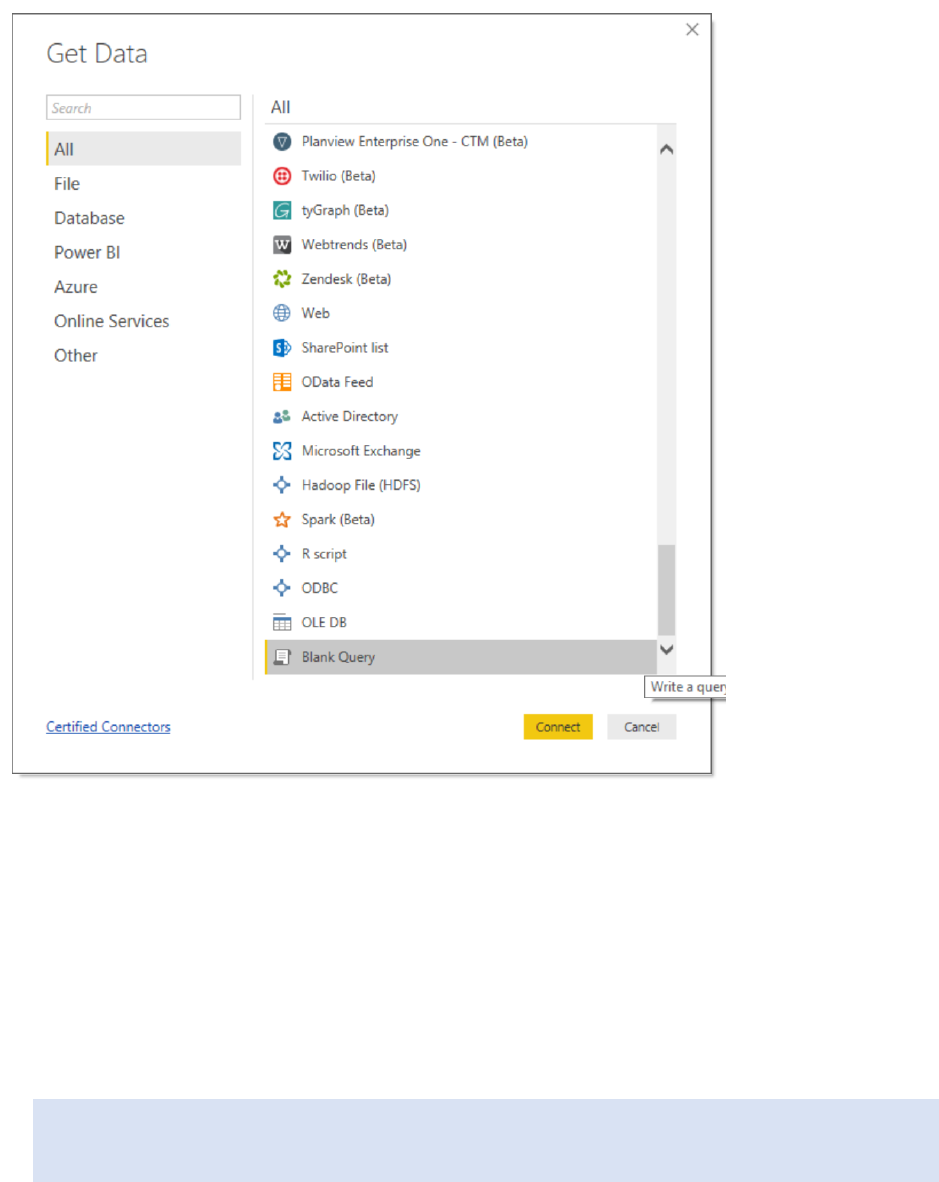Screen dimensions: 939x1182
Task: Click the Spark orange star icon
Action: click(x=282, y=519)
